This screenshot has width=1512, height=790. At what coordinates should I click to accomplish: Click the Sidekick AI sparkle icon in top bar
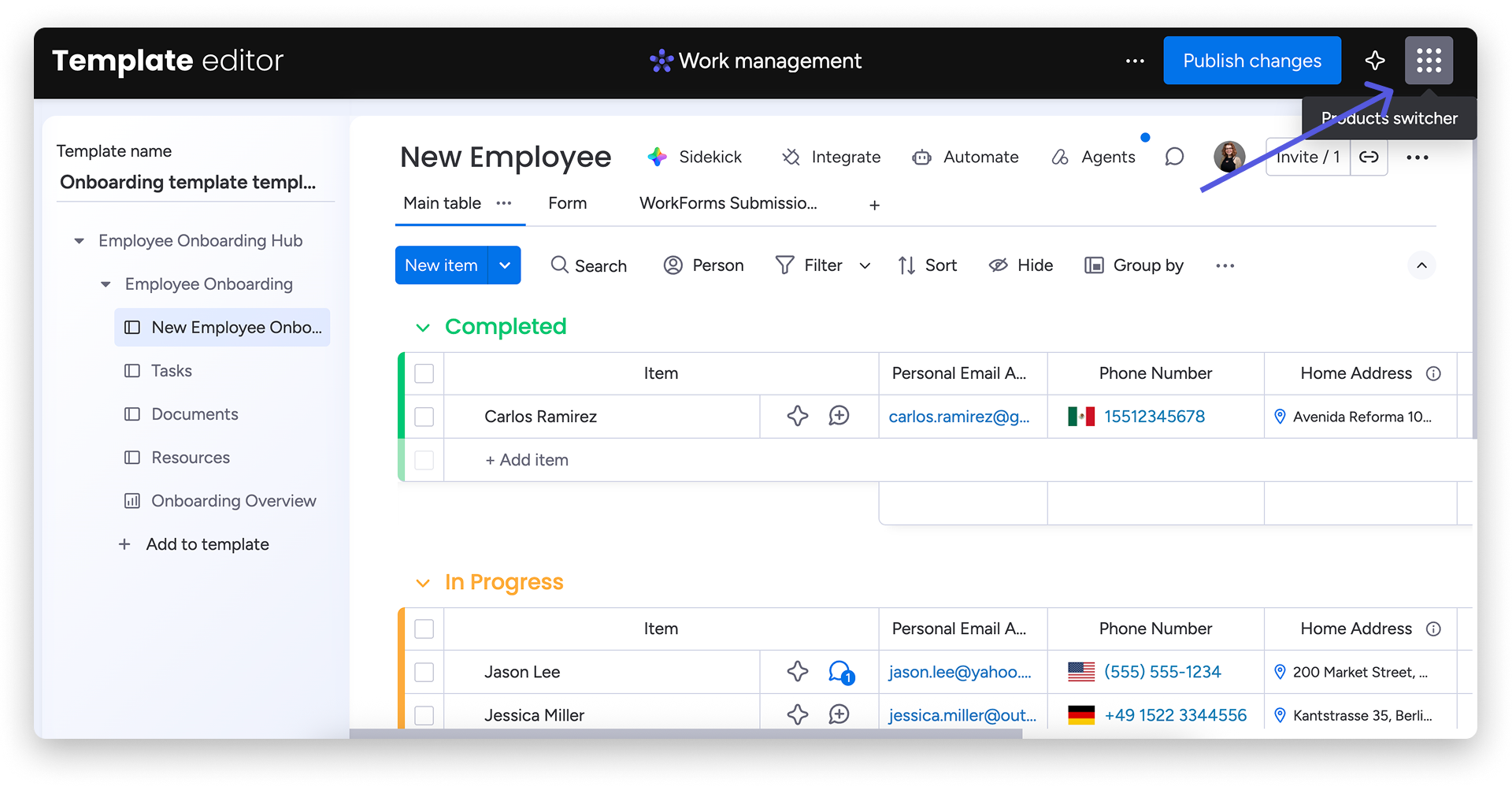(x=1375, y=61)
